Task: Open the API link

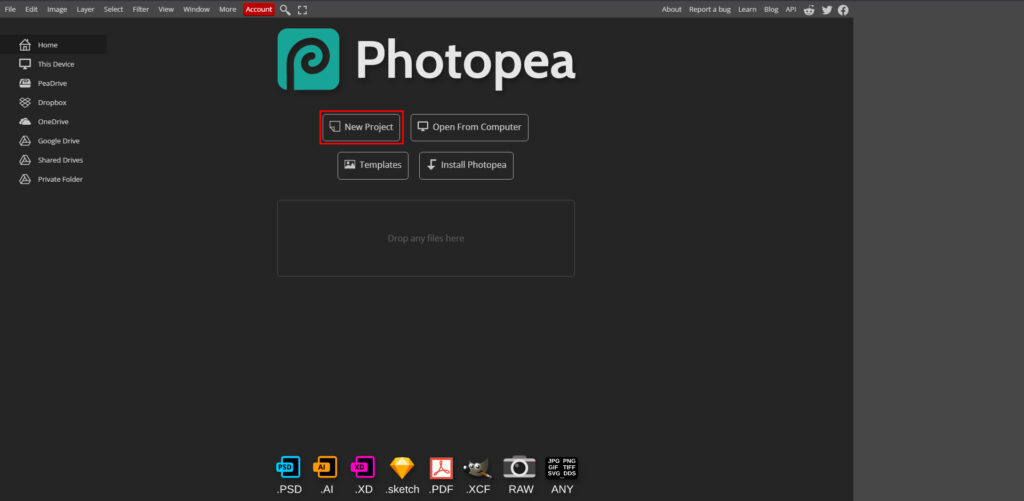Action: [791, 9]
